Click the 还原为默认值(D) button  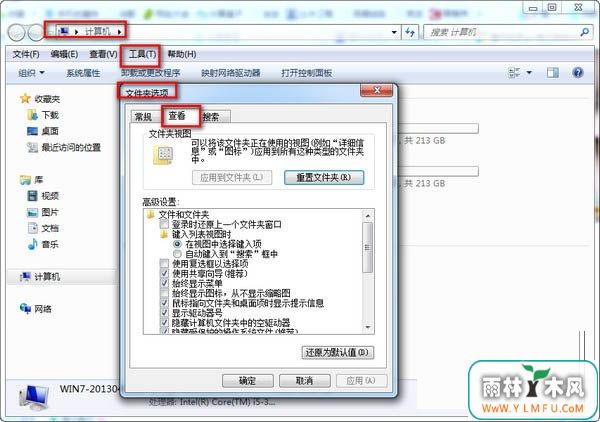(338, 352)
